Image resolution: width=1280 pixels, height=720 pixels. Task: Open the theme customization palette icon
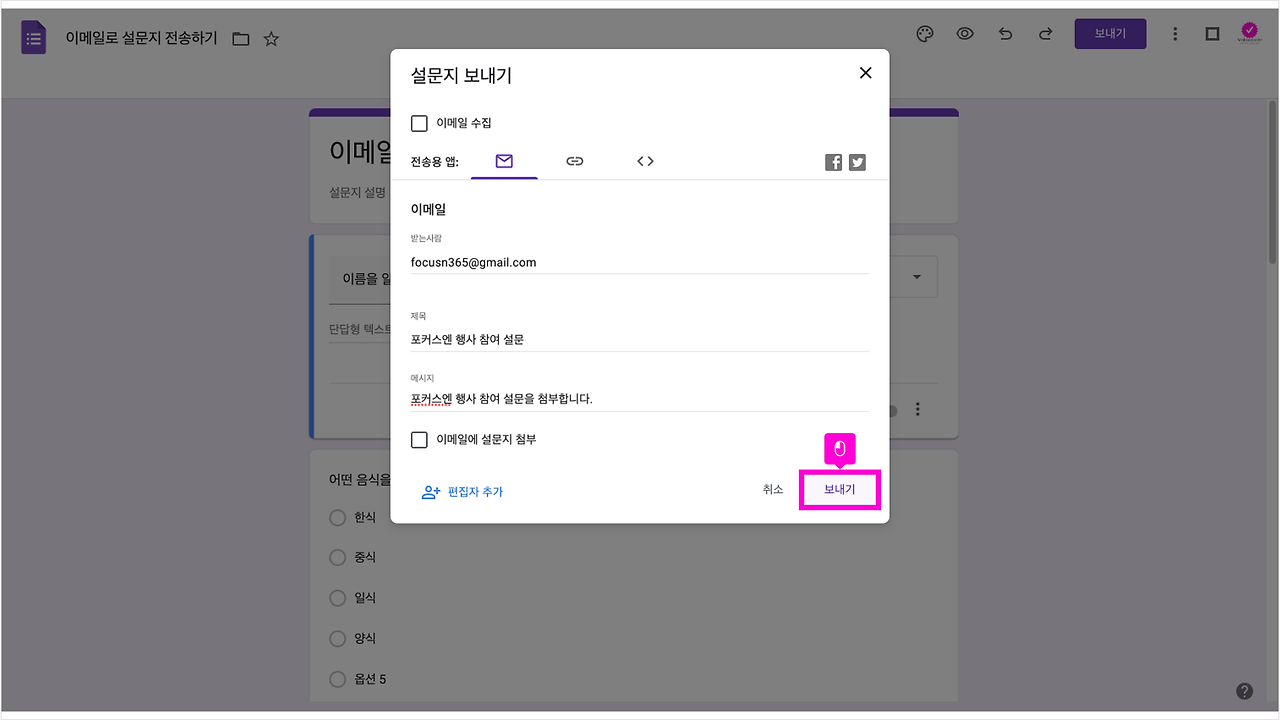tap(924, 33)
